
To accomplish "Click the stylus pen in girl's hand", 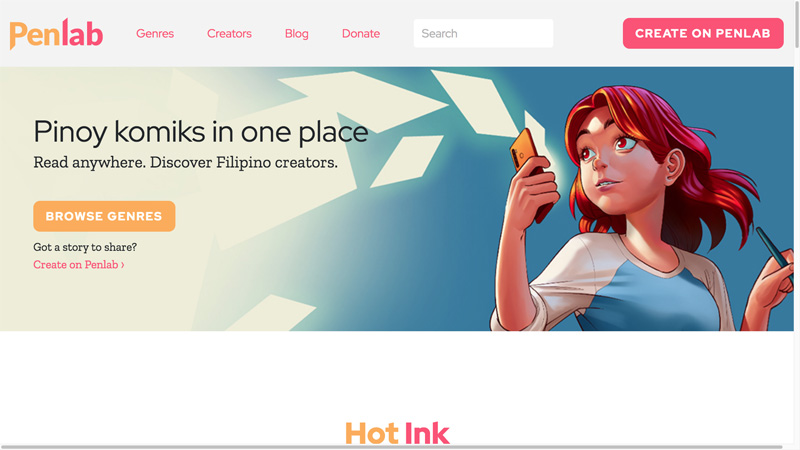I will coord(773,247).
